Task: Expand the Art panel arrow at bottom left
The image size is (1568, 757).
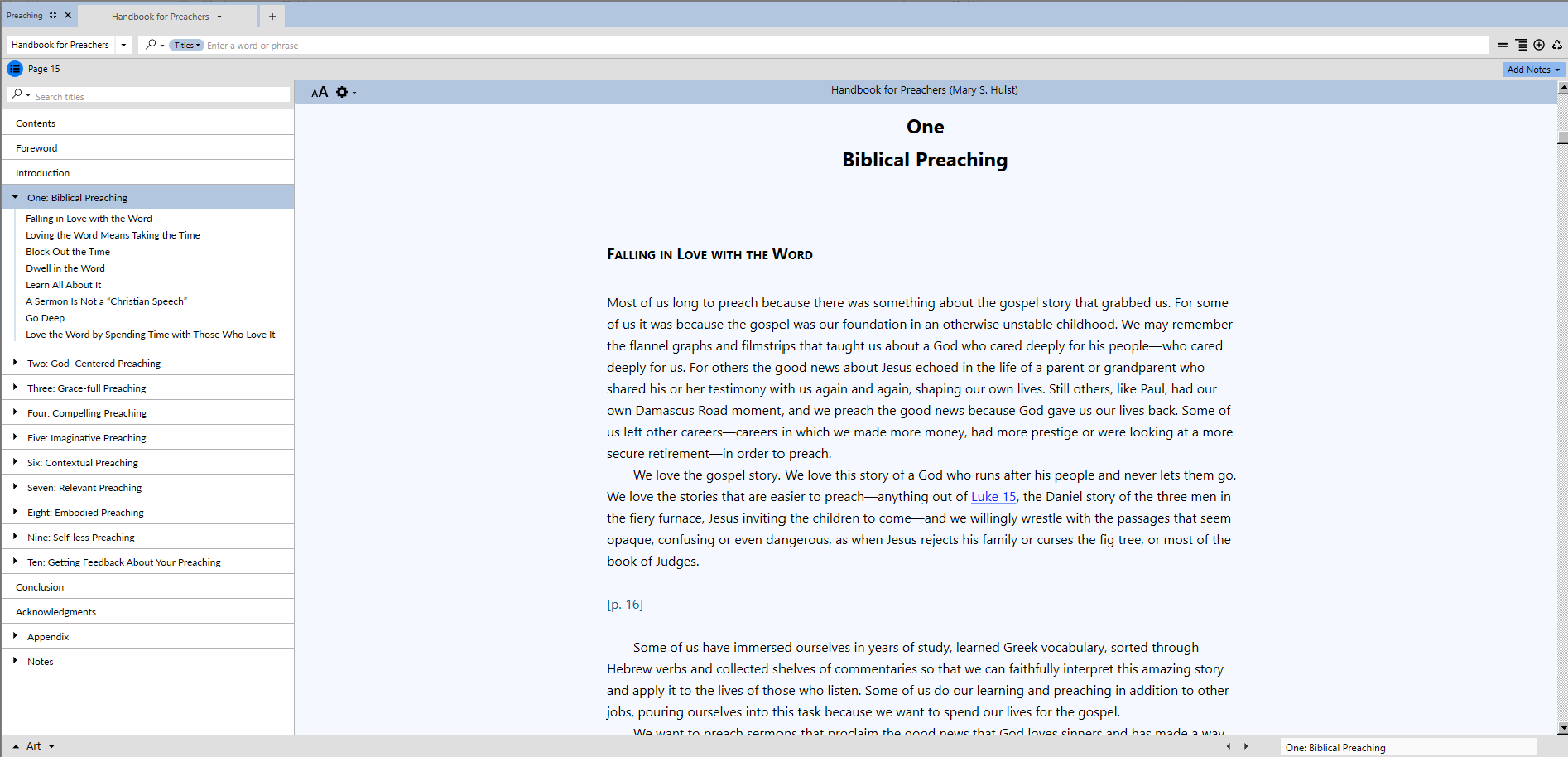Action: click(x=16, y=746)
